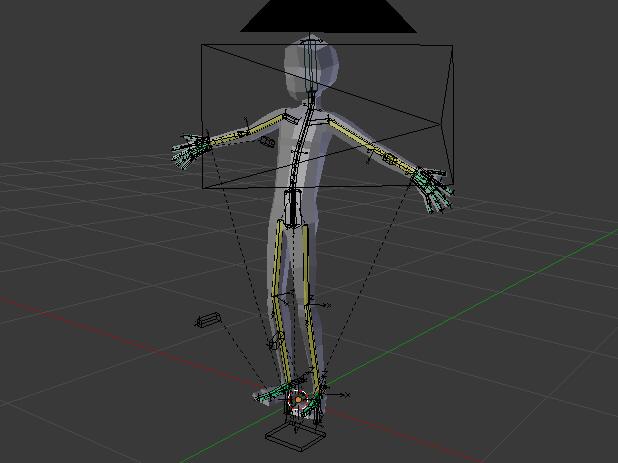The image size is (618, 463).
Task: Select the black triangle atop the camera frame
Action: tap(328, 16)
